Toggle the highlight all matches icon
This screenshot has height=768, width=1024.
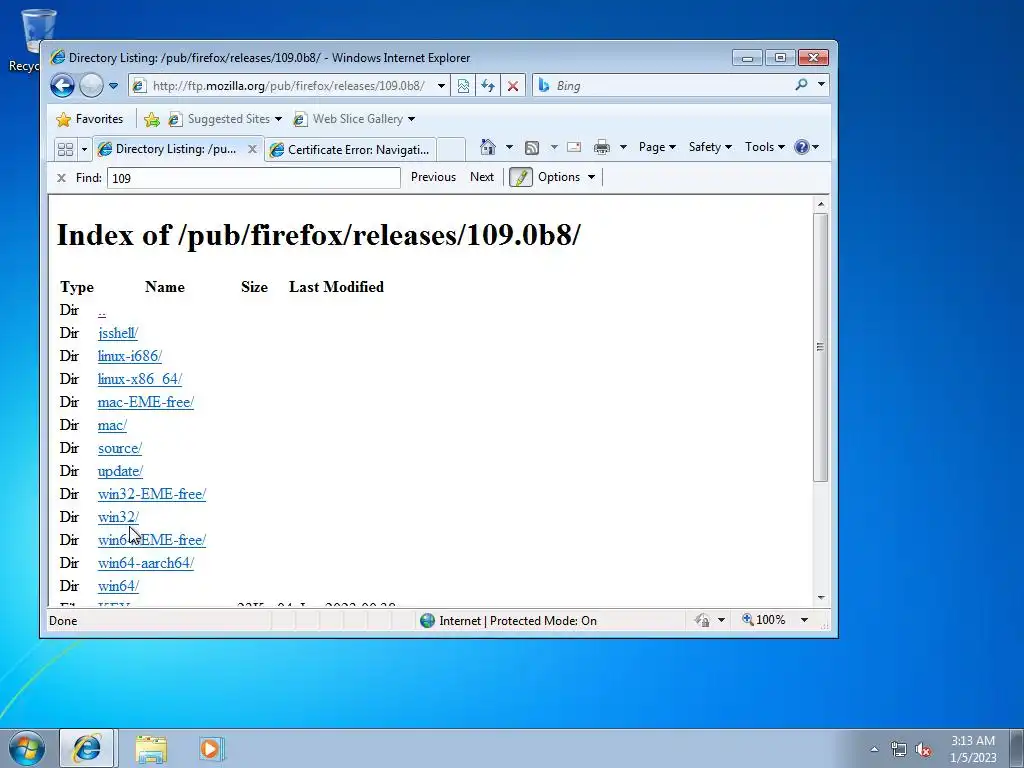tap(520, 177)
